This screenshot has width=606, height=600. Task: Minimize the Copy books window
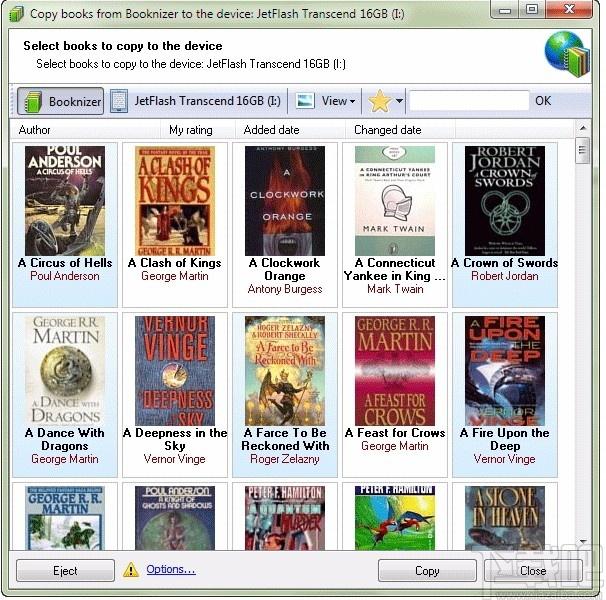coord(505,10)
